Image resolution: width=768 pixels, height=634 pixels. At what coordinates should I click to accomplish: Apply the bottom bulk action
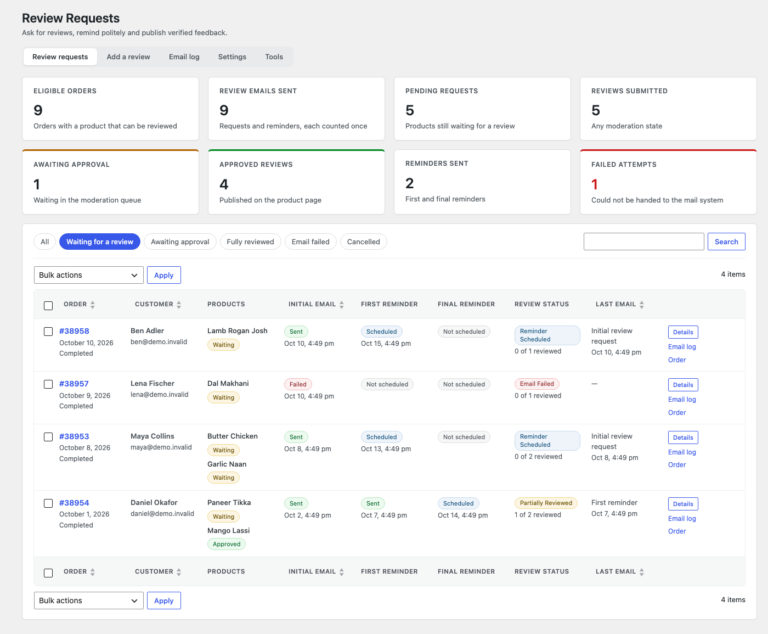tap(164, 601)
